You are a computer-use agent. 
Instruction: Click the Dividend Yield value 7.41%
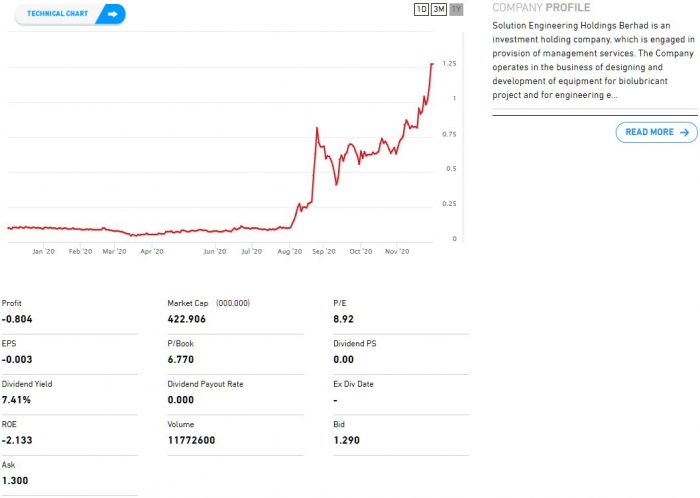click(17, 400)
